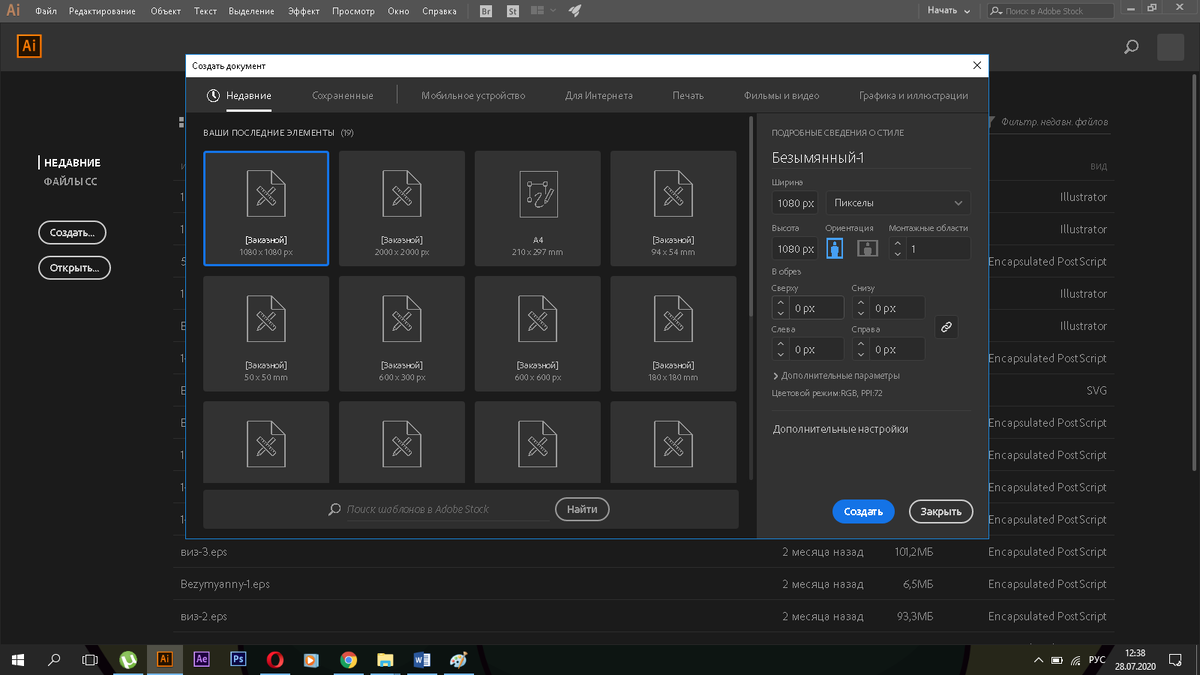Switch to Мобильное устройство tab
The image size is (1200, 675).
(x=473, y=96)
